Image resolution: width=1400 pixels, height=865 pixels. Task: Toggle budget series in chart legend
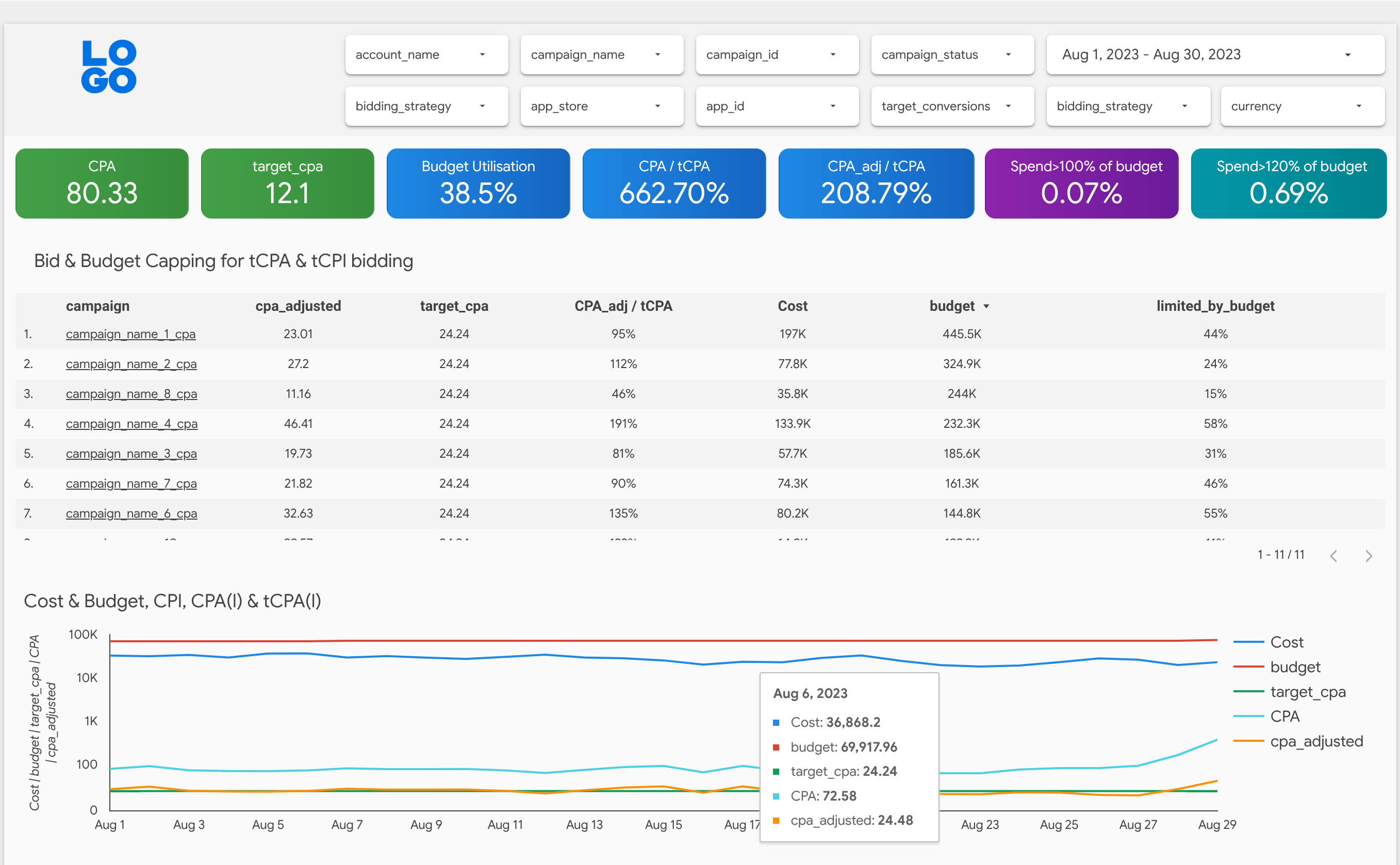pos(1295,667)
